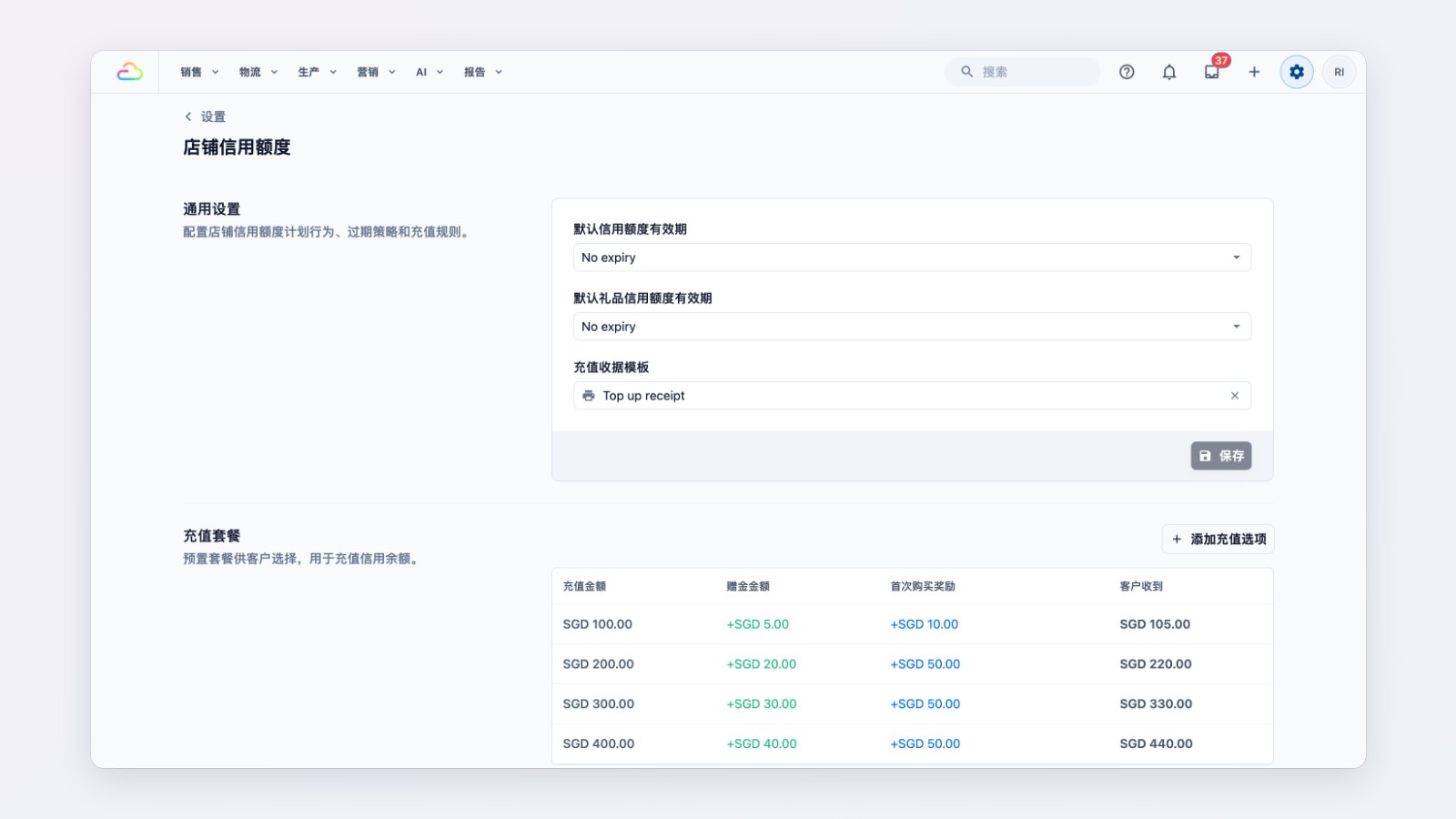This screenshot has height=819, width=1456.
Task: Click bonus amount +SGD 5.00
Action: coord(757,624)
